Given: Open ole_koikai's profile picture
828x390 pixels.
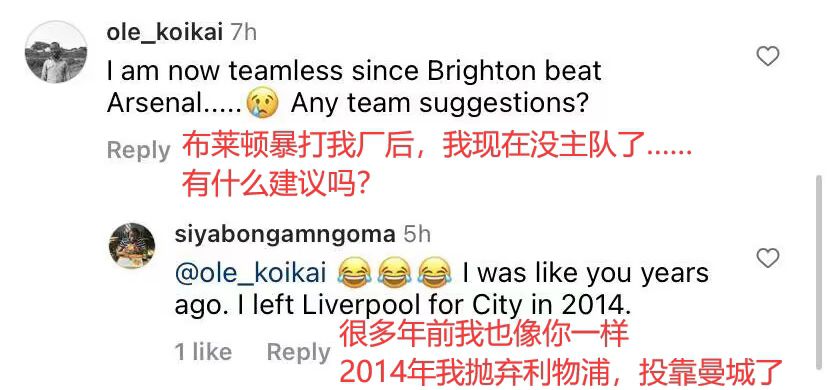Looking at the screenshot, I should coord(56,52).
